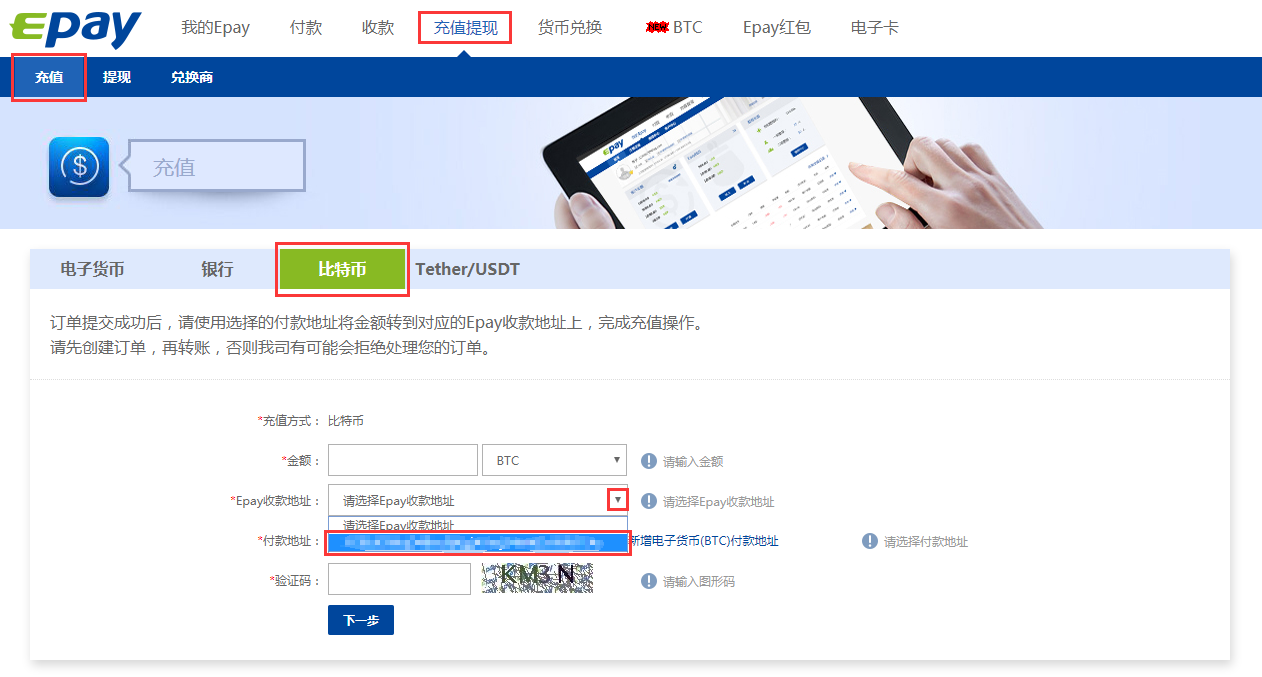Image resolution: width=1262 pixels, height=677 pixels.
Task: Switch to the 比特币 tab
Action: [x=342, y=269]
